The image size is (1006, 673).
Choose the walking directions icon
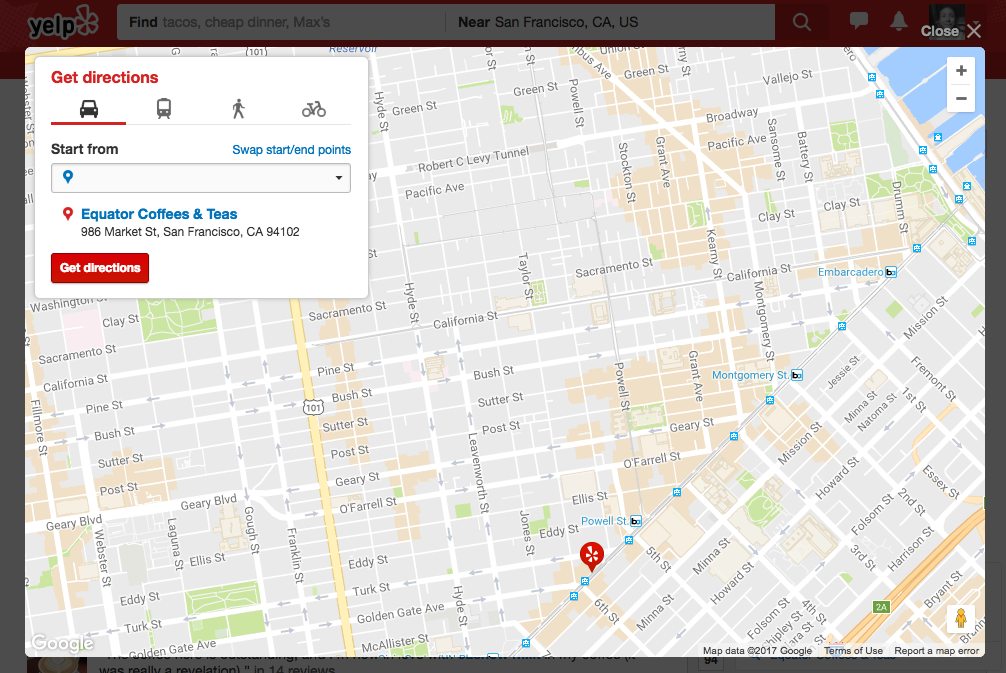tap(239, 109)
